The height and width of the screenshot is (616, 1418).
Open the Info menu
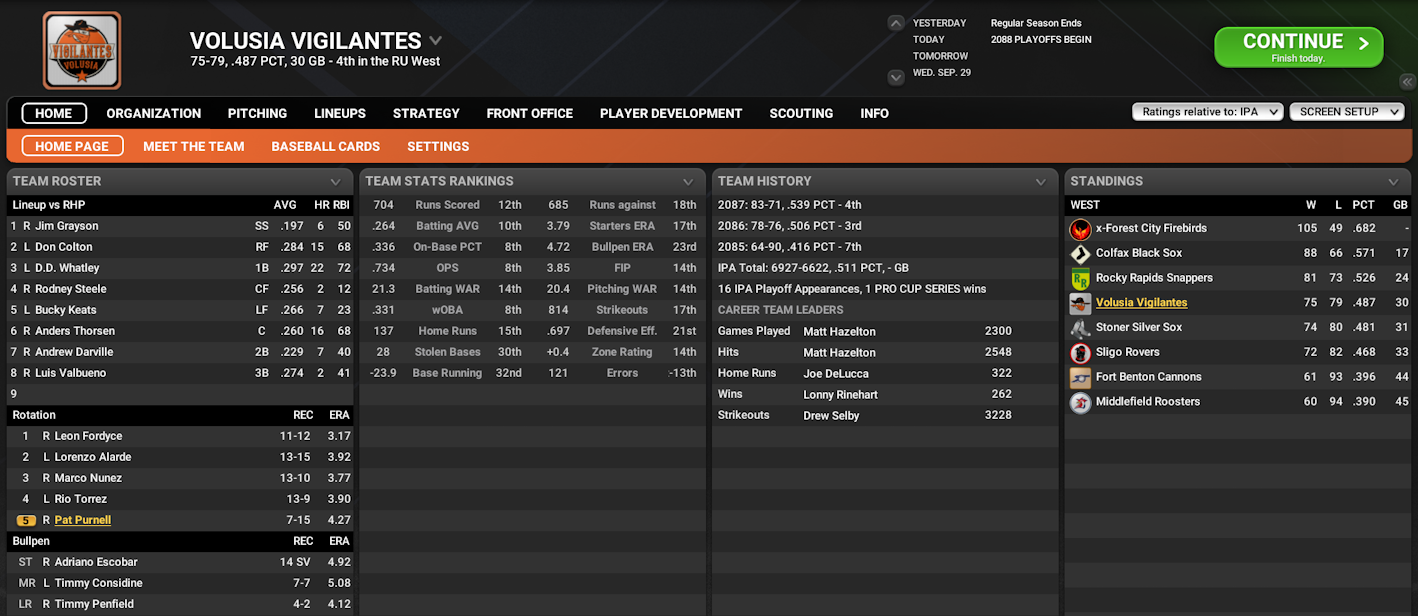[x=875, y=113]
